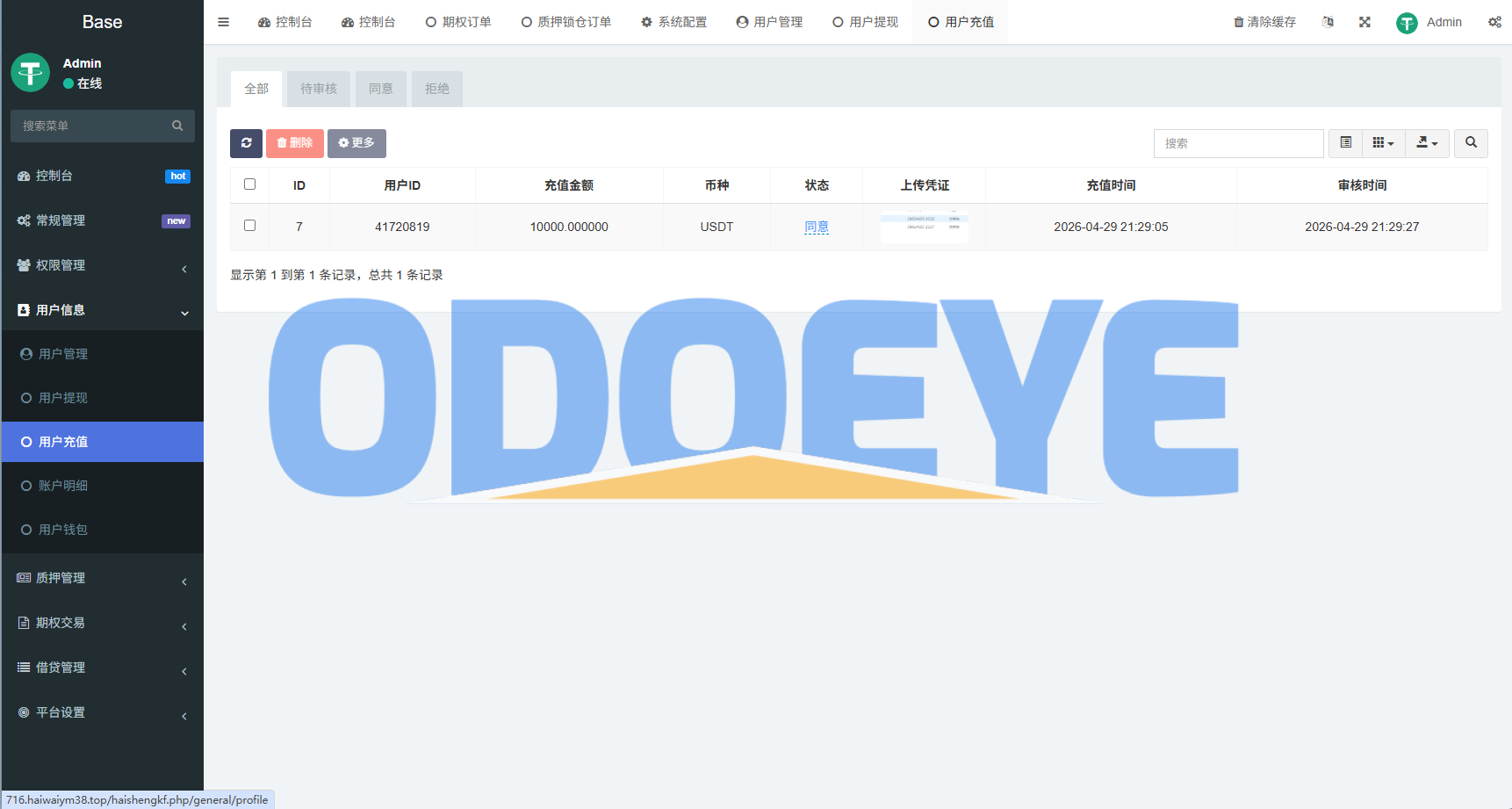Open the 更多 more actions button
Screen dimensions: 1512x809
pyautogui.click(x=356, y=143)
